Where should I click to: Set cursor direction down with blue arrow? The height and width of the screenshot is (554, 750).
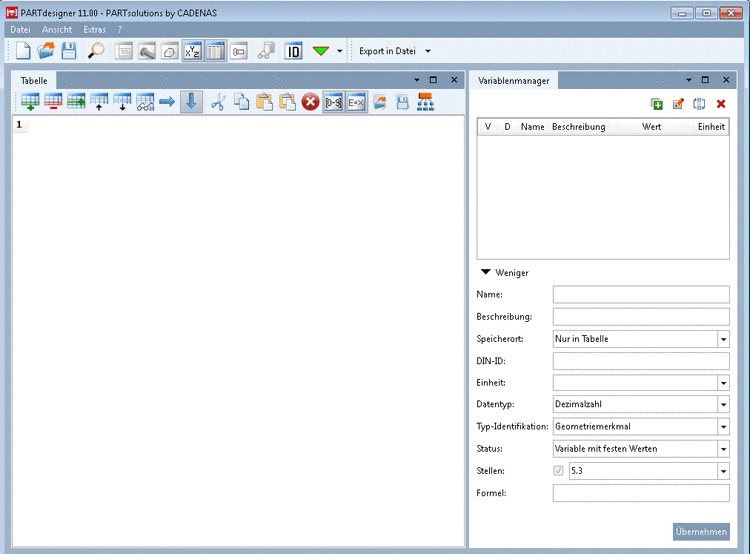tap(191, 102)
